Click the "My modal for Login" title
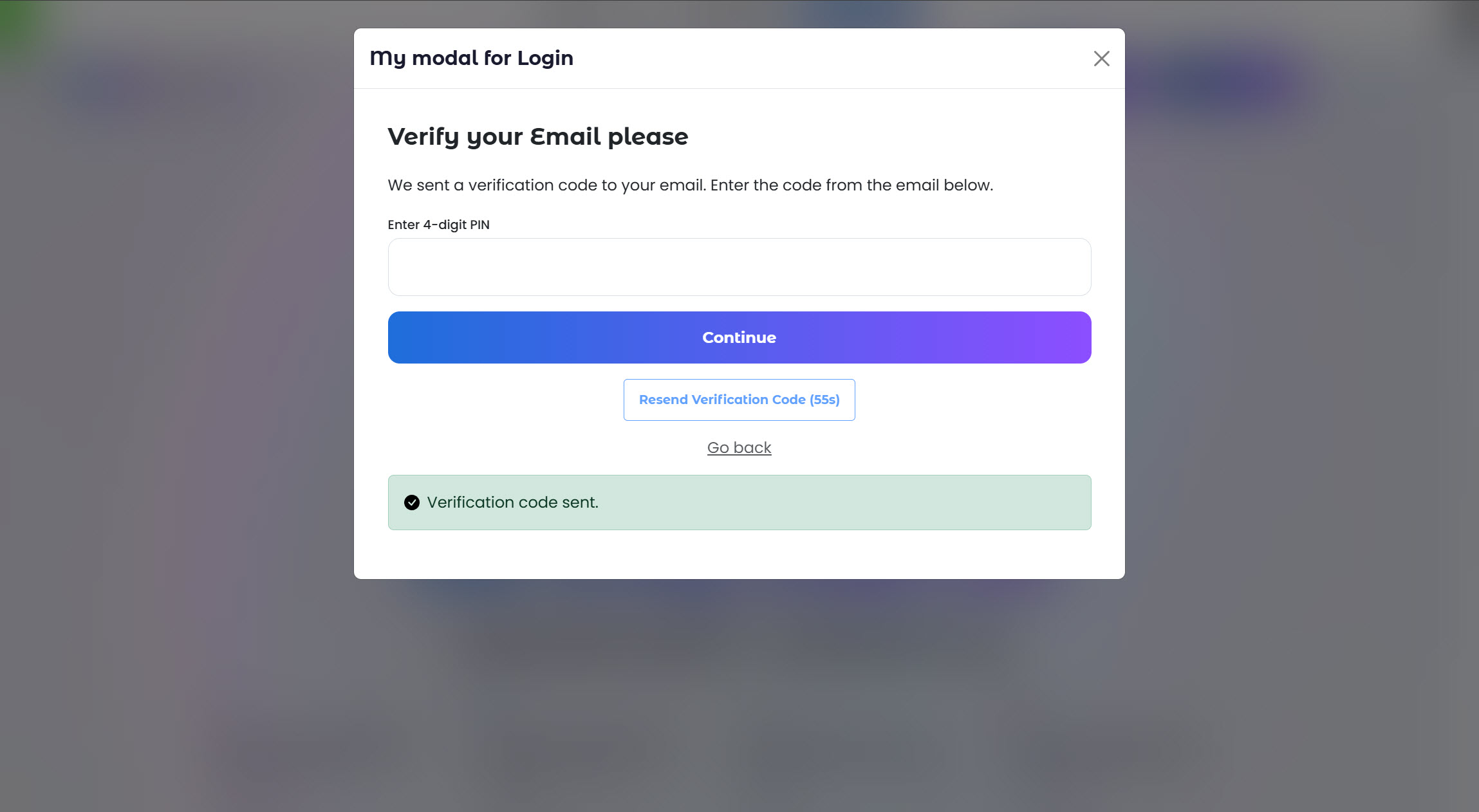Screen dimensions: 1479x812 (x=471, y=58)
